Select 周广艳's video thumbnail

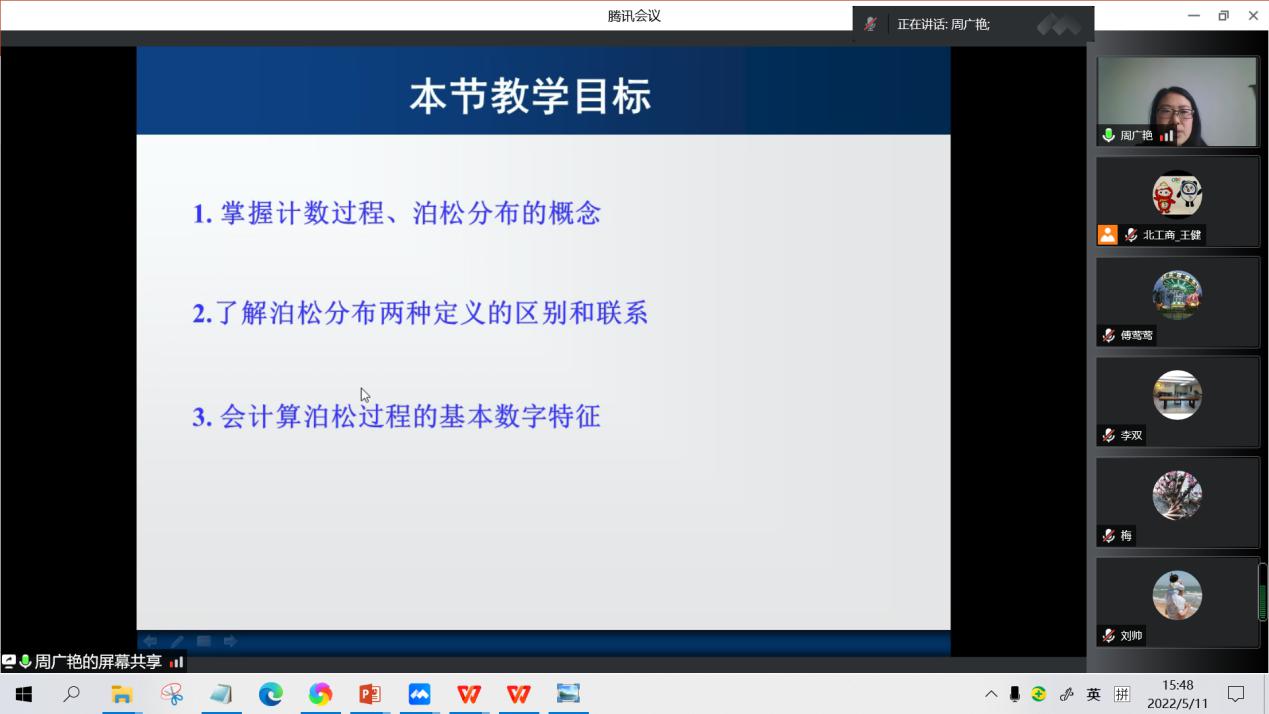coord(1177,101)
